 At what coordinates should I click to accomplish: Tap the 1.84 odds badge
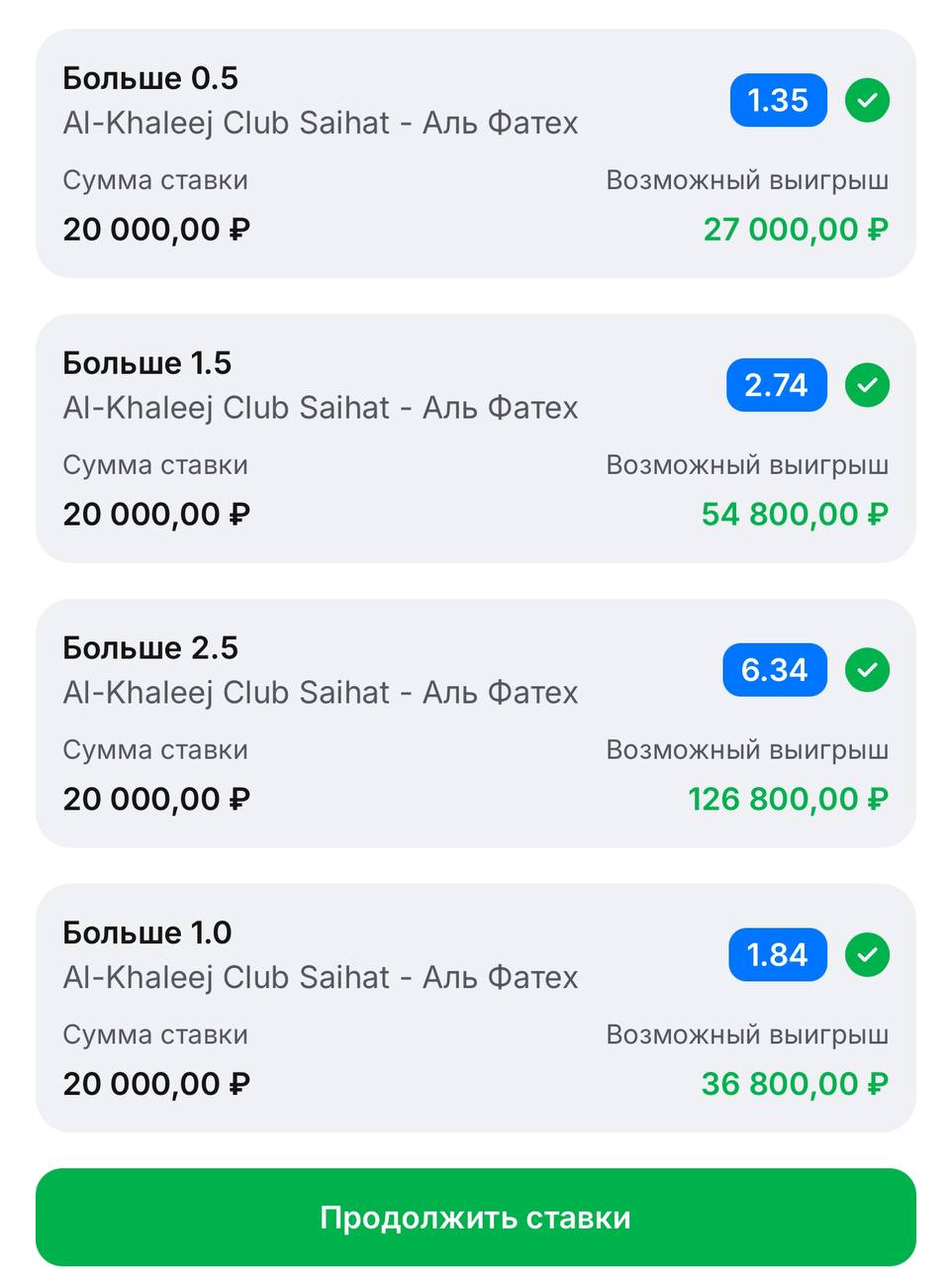pyautogui.click(x=777, y=955)
